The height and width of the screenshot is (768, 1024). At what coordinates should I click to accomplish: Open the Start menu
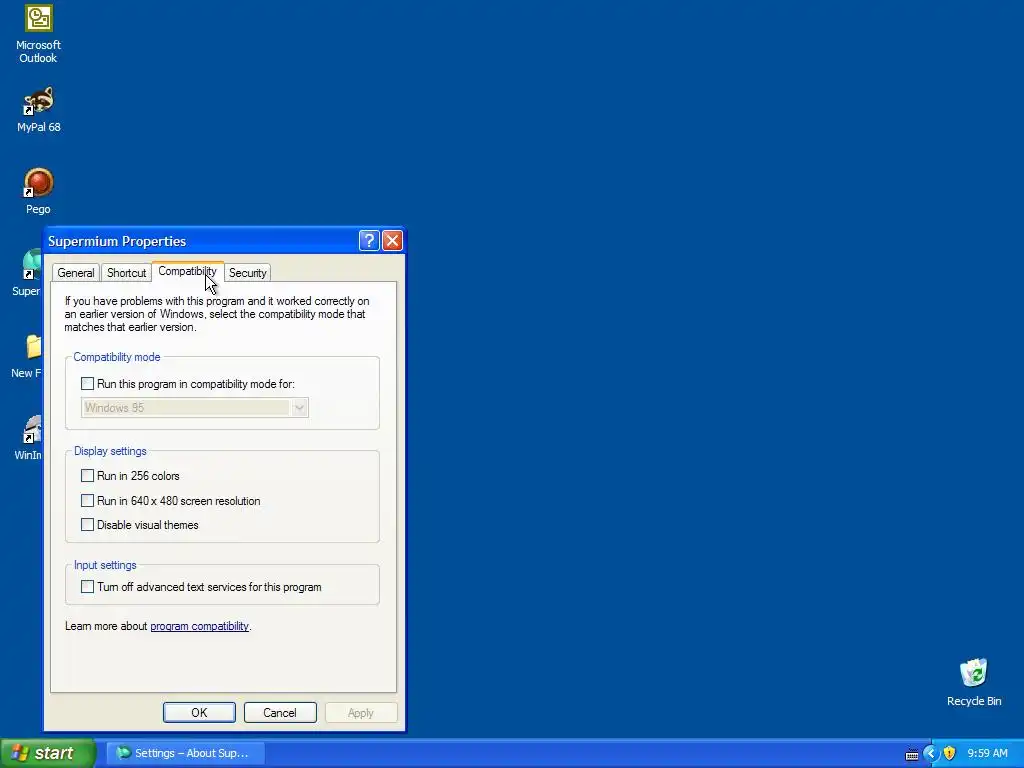click(x=48, y=754)
